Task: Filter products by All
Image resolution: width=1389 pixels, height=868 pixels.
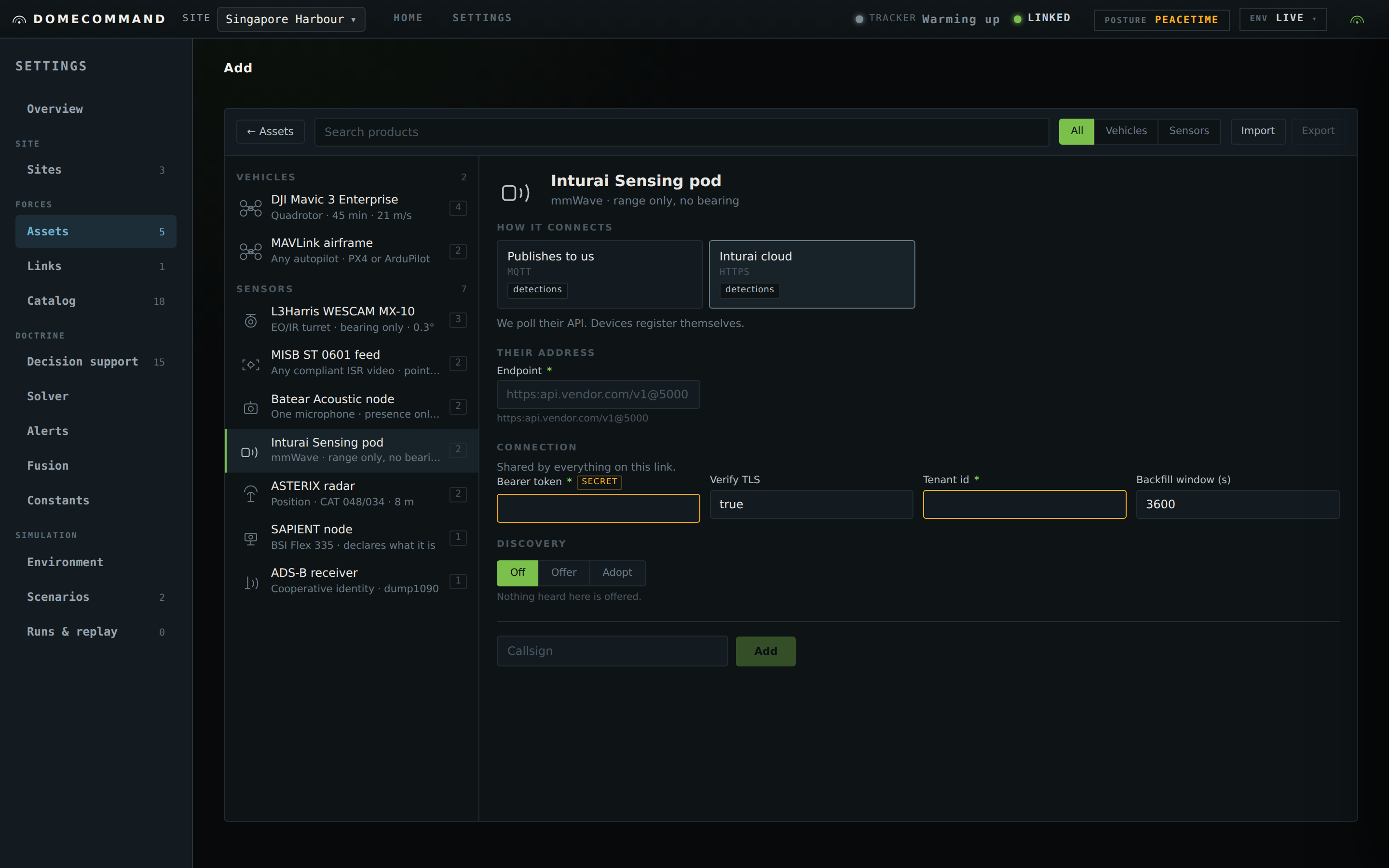Action: pos(1076,132)
